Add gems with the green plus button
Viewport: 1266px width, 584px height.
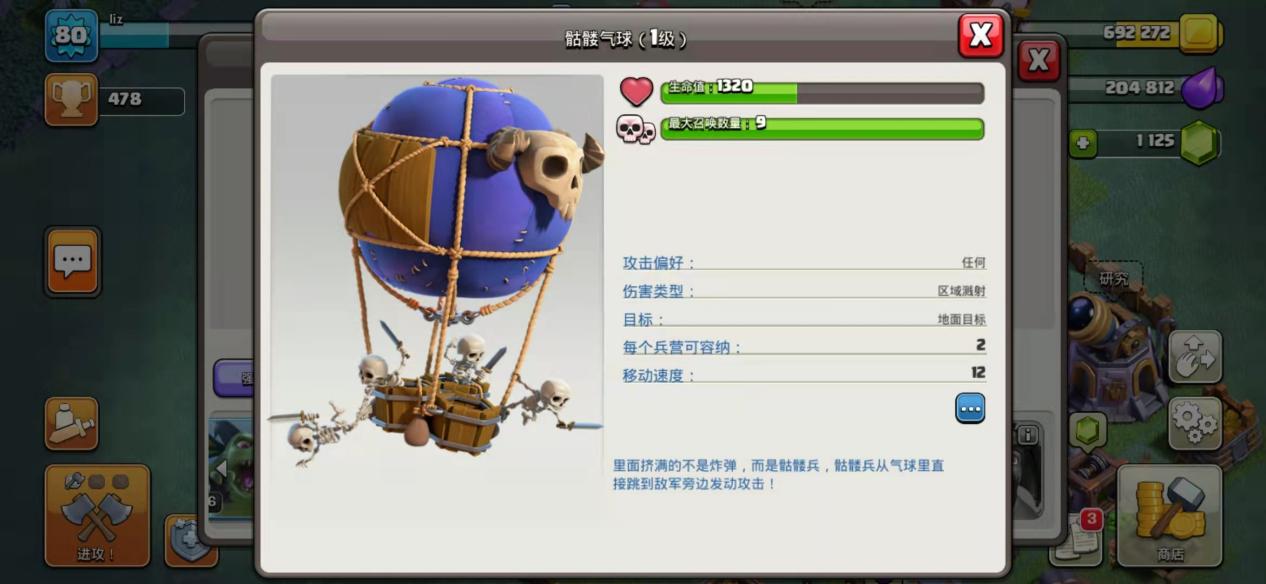[1083, 144]
